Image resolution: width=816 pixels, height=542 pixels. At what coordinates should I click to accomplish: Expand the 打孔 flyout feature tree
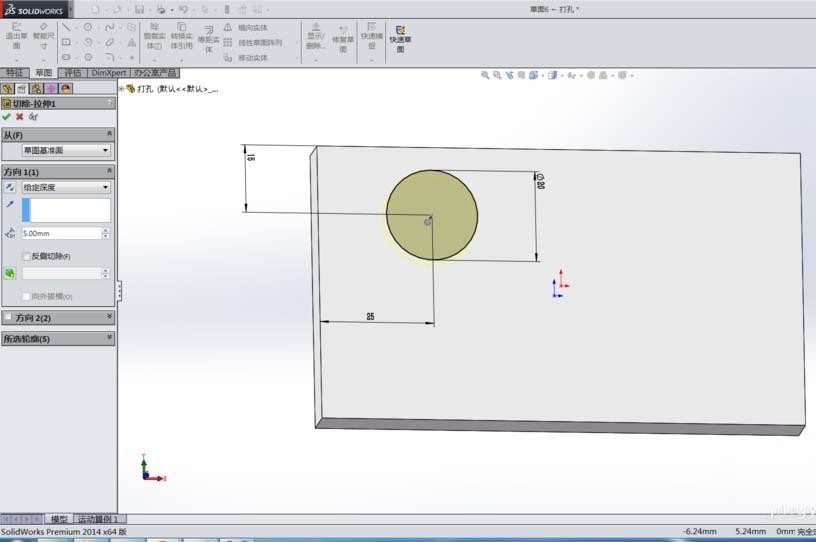click(121, 89)
